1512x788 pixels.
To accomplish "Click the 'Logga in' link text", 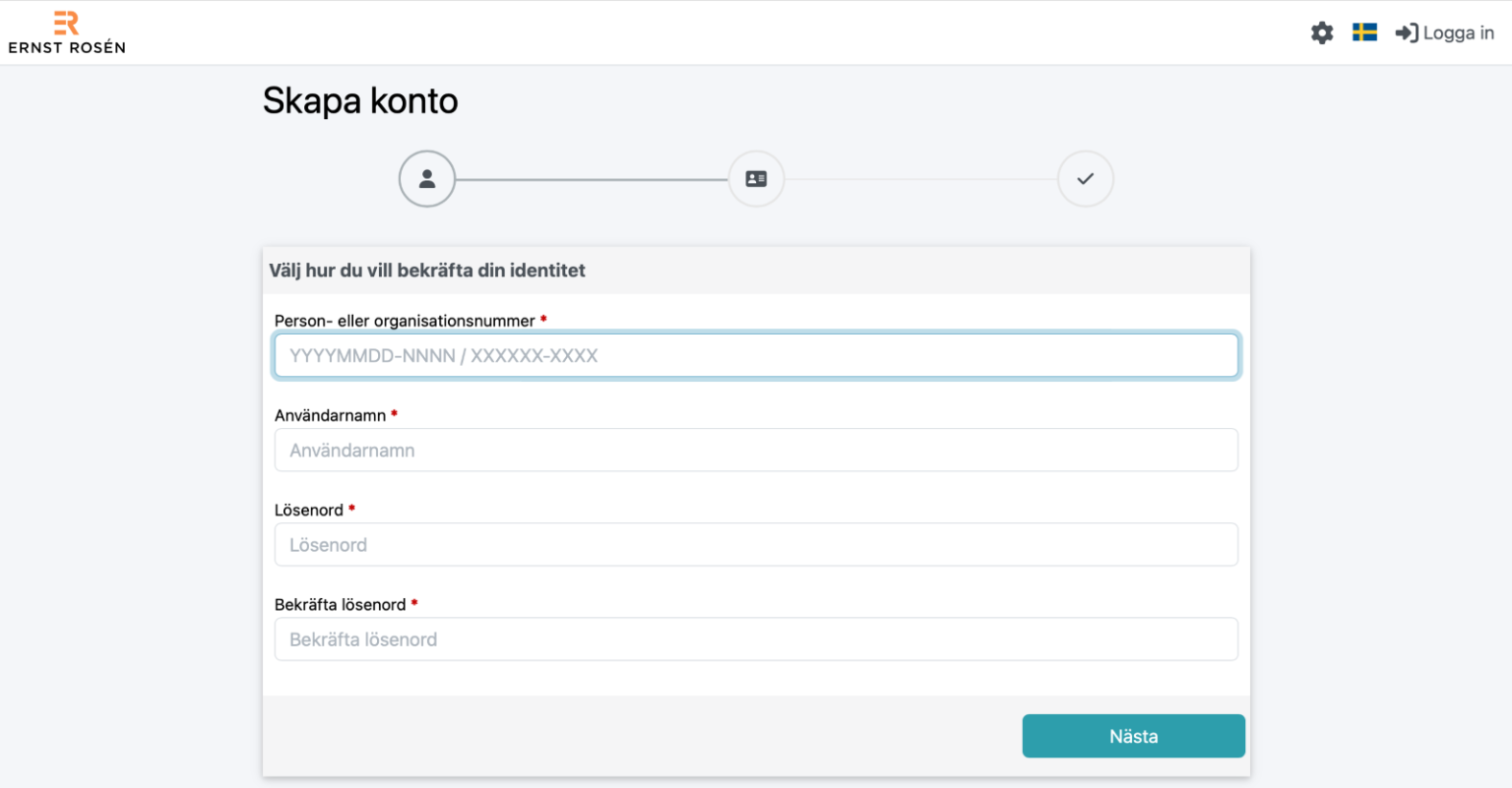I will point(1458,32).
